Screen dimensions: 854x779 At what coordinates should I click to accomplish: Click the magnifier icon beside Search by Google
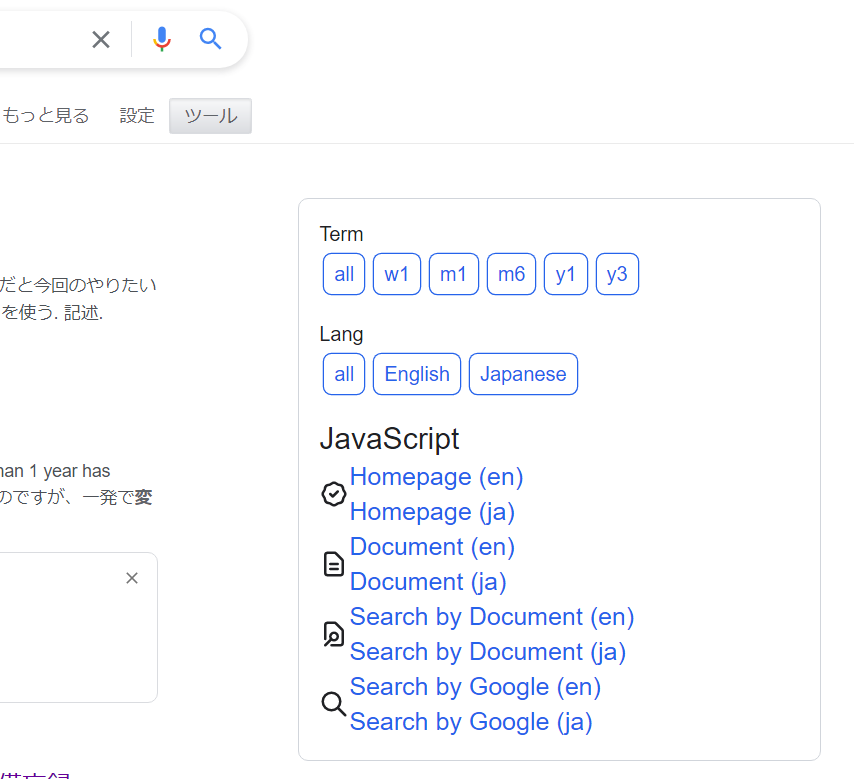tap(334, 704)
